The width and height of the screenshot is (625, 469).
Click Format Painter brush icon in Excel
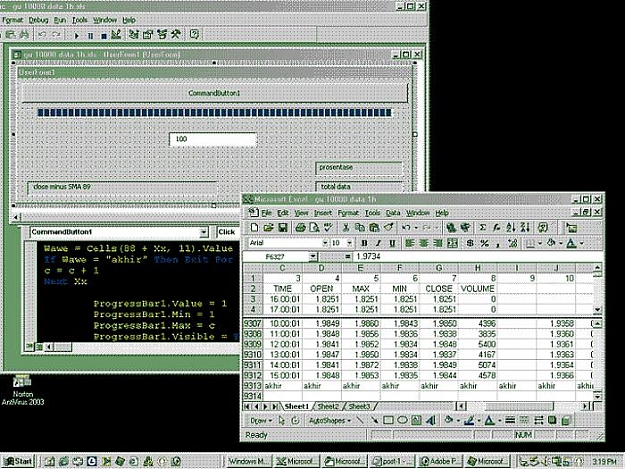[388, 228]
